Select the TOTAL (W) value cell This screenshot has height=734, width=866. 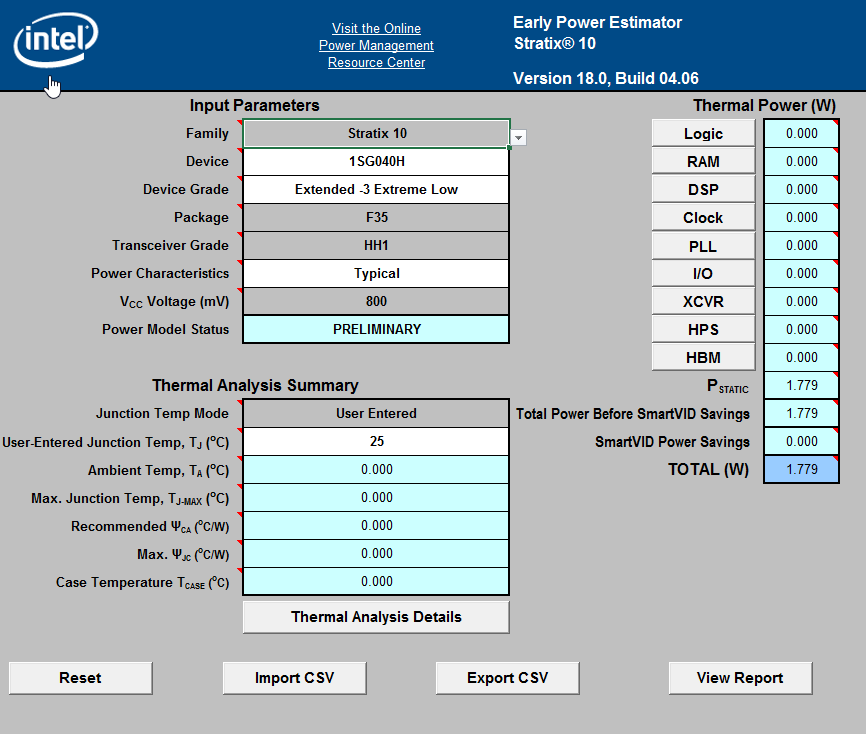[x=801, y=469]
